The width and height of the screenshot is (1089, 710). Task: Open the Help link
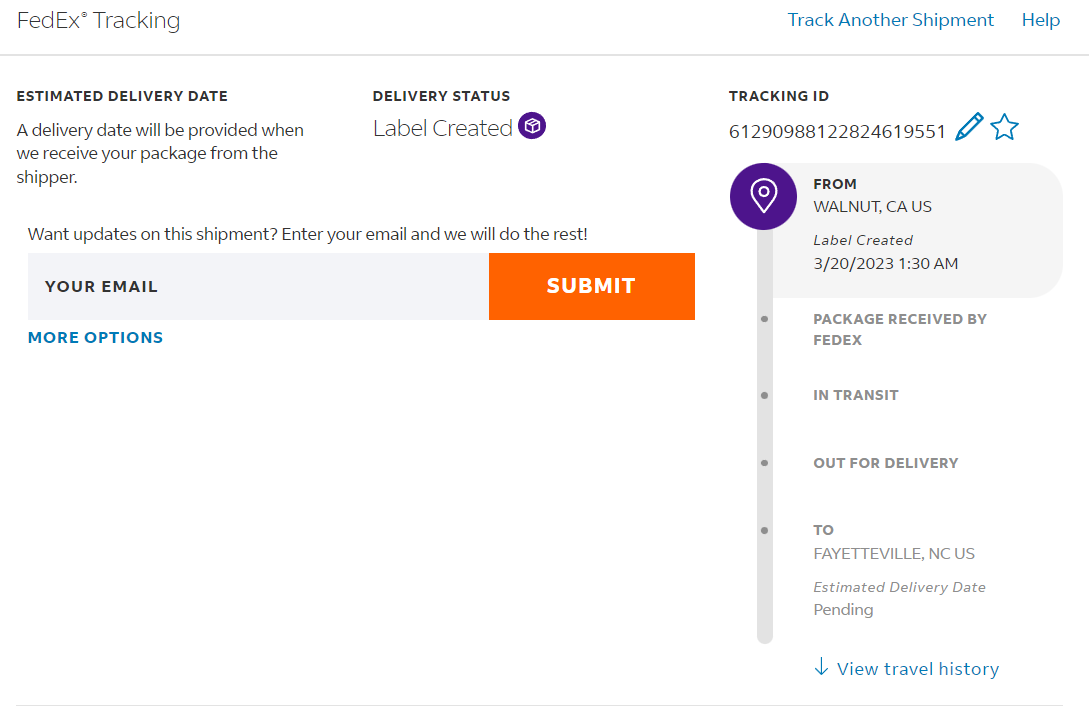click(1040, 20)
